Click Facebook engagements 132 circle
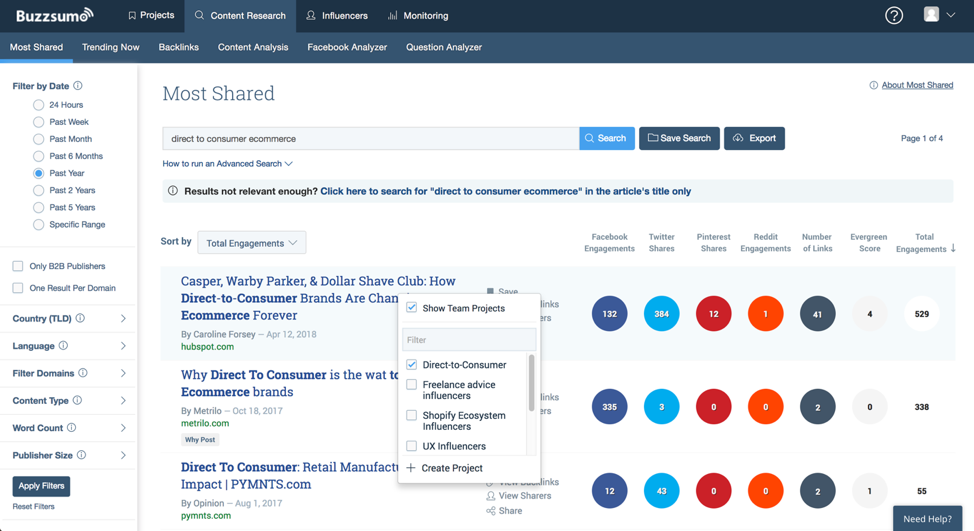Screen dimensions: 974x531 [x=609, y=314]
